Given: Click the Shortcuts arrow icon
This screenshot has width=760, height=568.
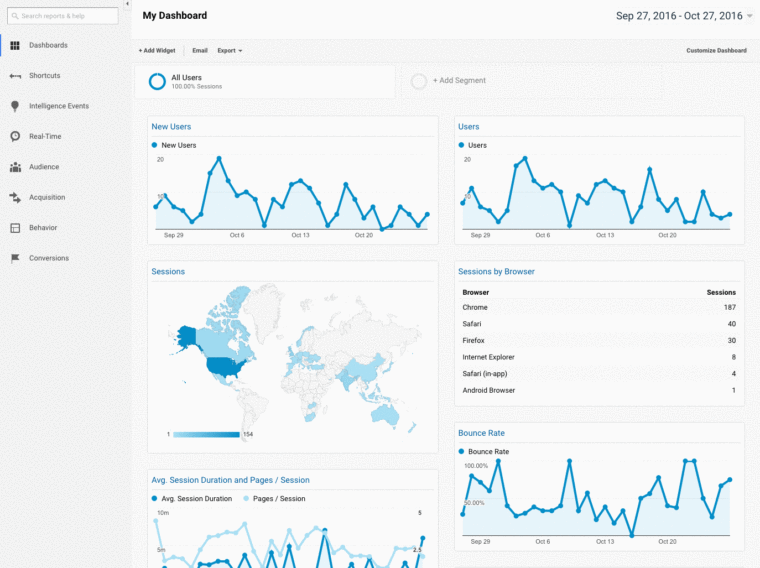Looking at the screenshot, I should point(15,76).
